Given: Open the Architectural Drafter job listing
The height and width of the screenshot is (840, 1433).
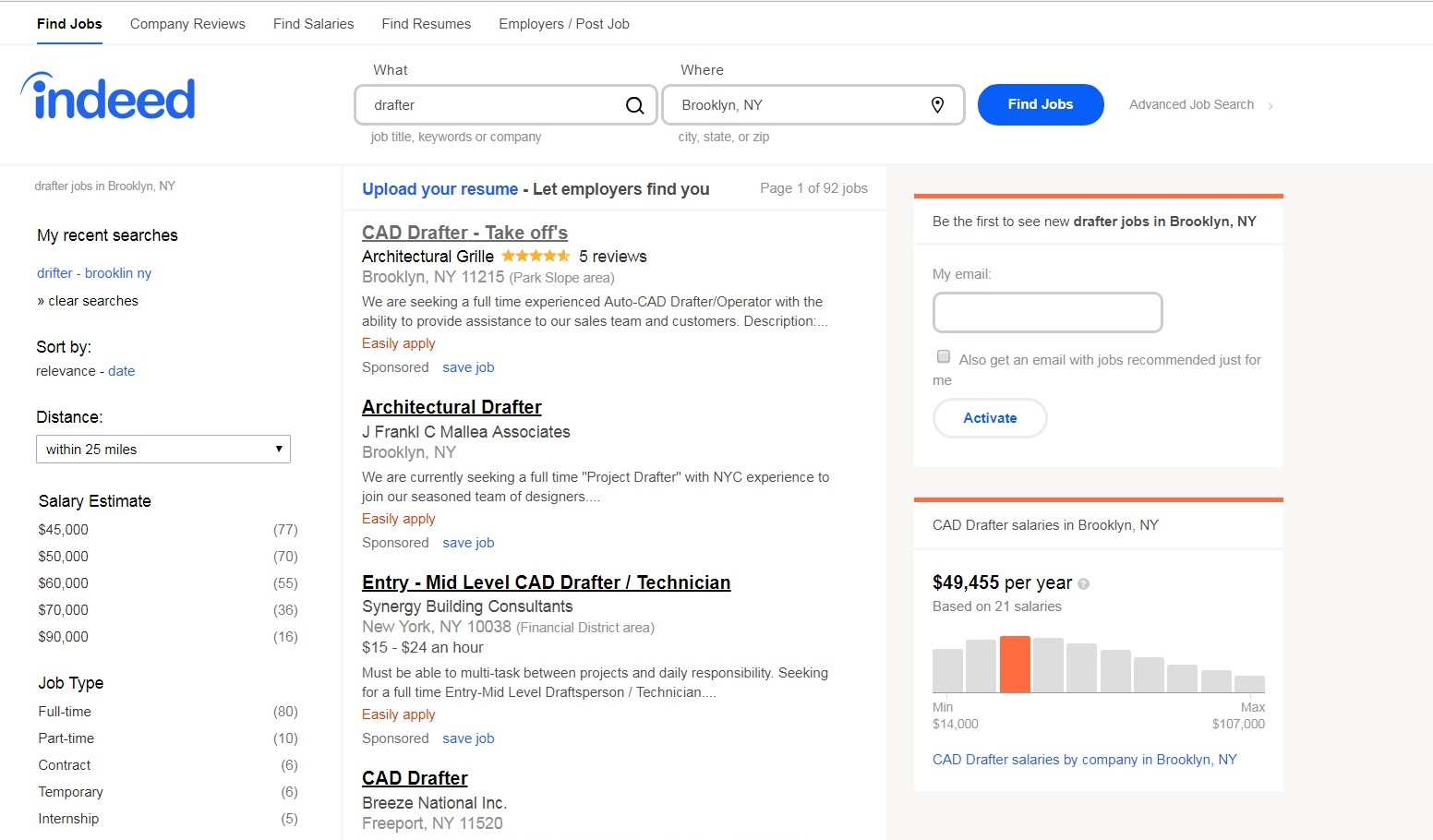Looking at the screenshot, I should tap(452, 407).
